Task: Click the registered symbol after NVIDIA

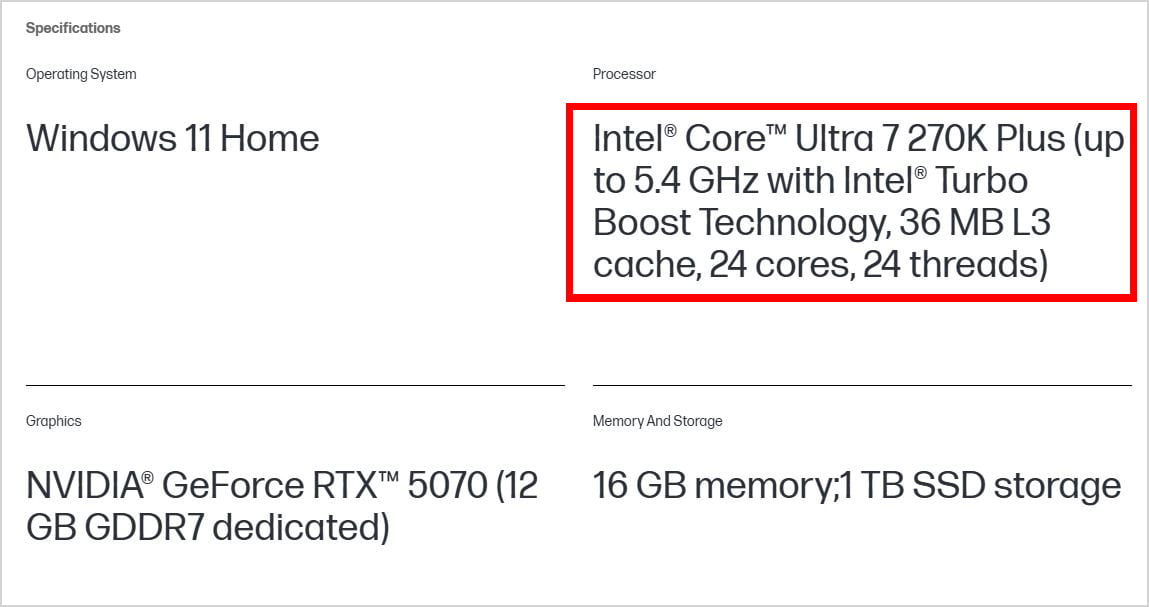Action: point(147,478)
